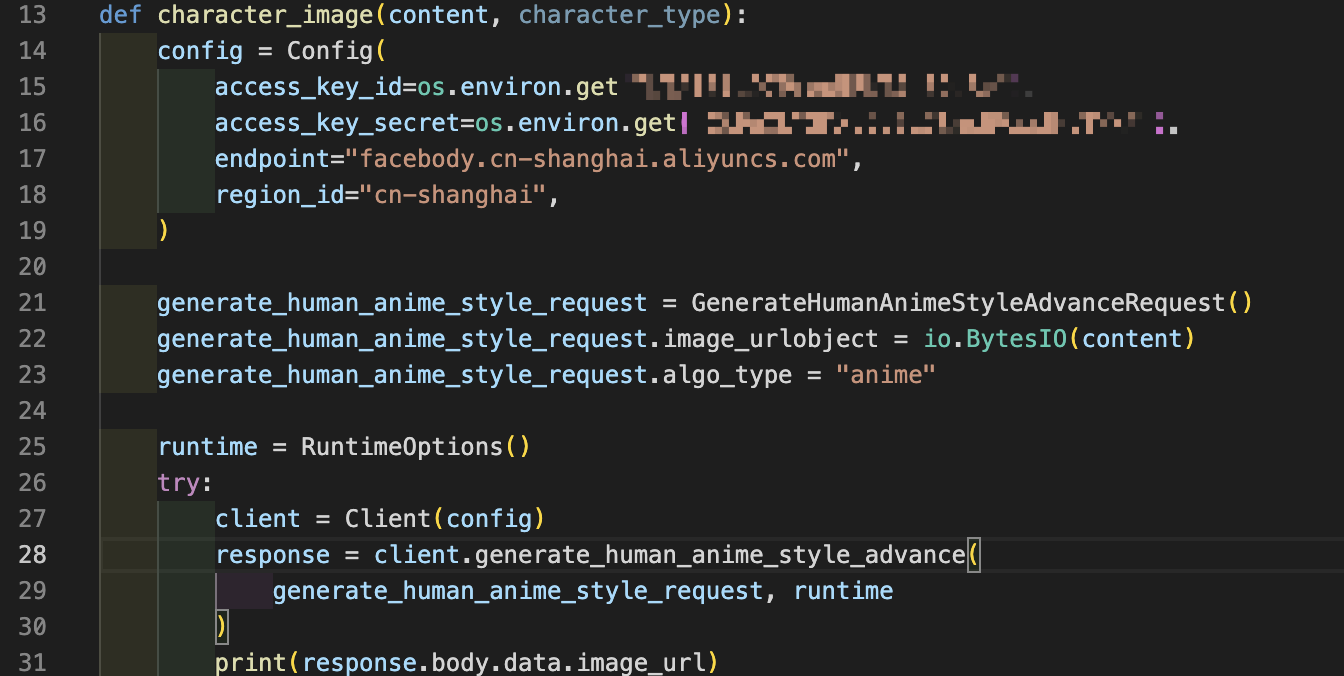This screenshot has height=676, width=1344.
Task: Click line number 24 in the gutter
Action: (32, 411)
